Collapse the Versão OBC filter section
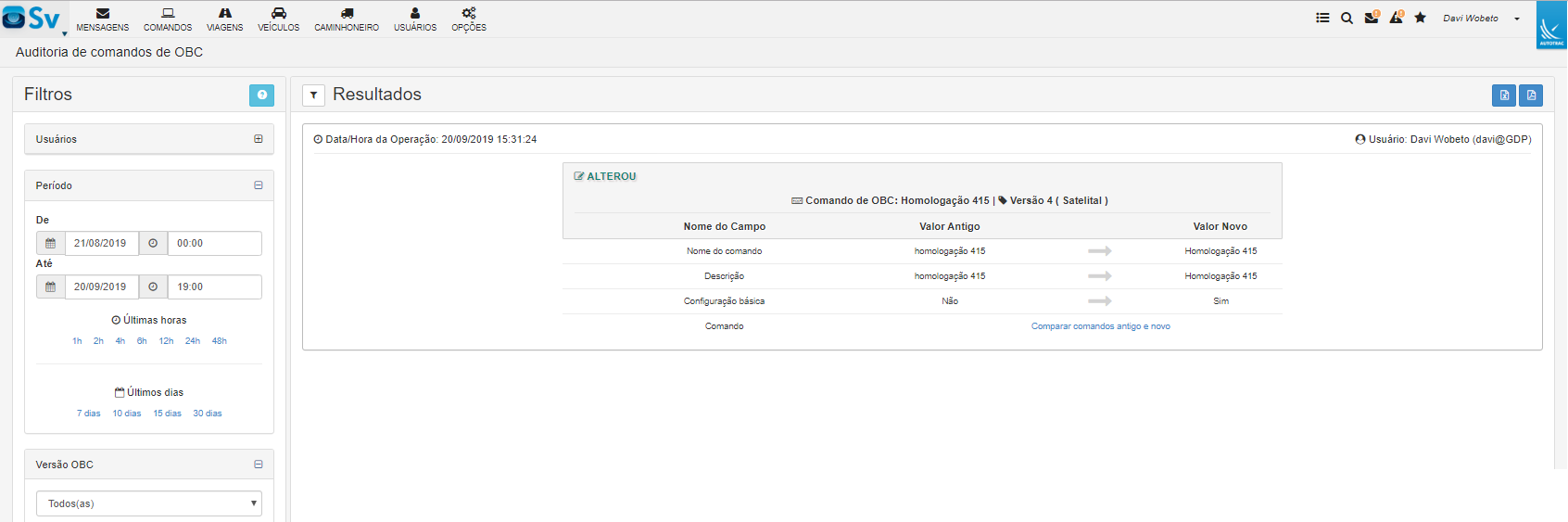 click(x=259, y=465)
